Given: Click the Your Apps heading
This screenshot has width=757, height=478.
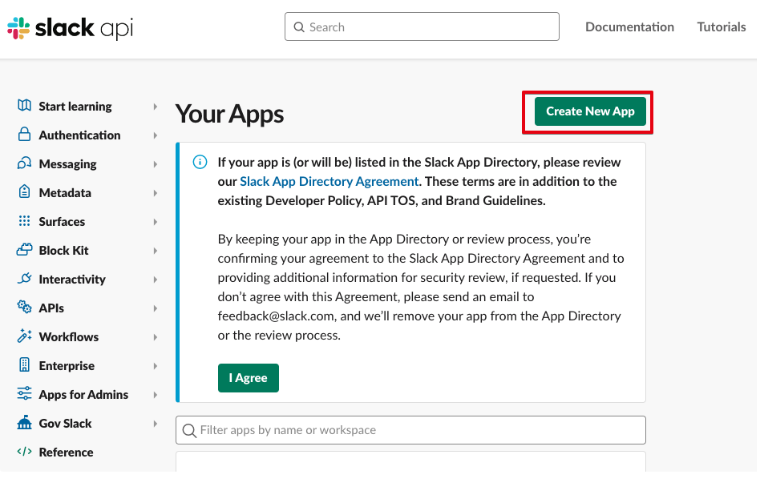Looking at the screenshot, I should pos(229,114).
